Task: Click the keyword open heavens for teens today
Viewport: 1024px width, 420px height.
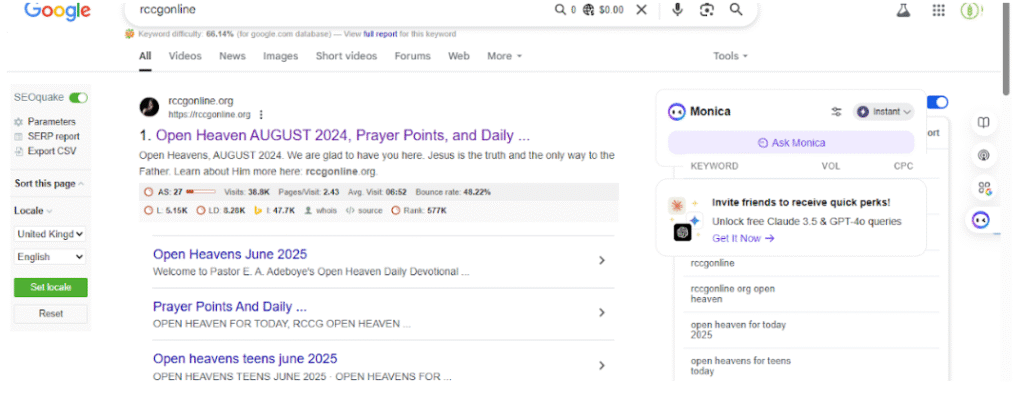Action: click(x=741, y=366)
